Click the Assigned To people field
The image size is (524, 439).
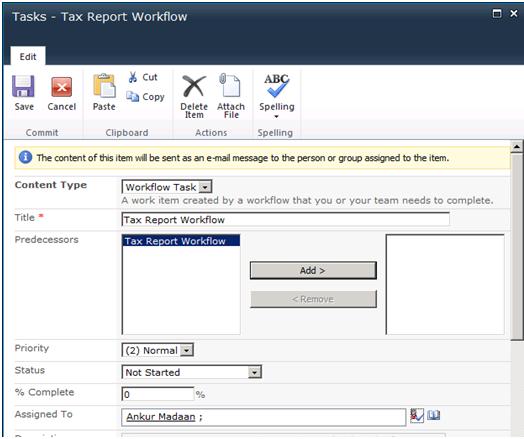click(x=264, y=417)
